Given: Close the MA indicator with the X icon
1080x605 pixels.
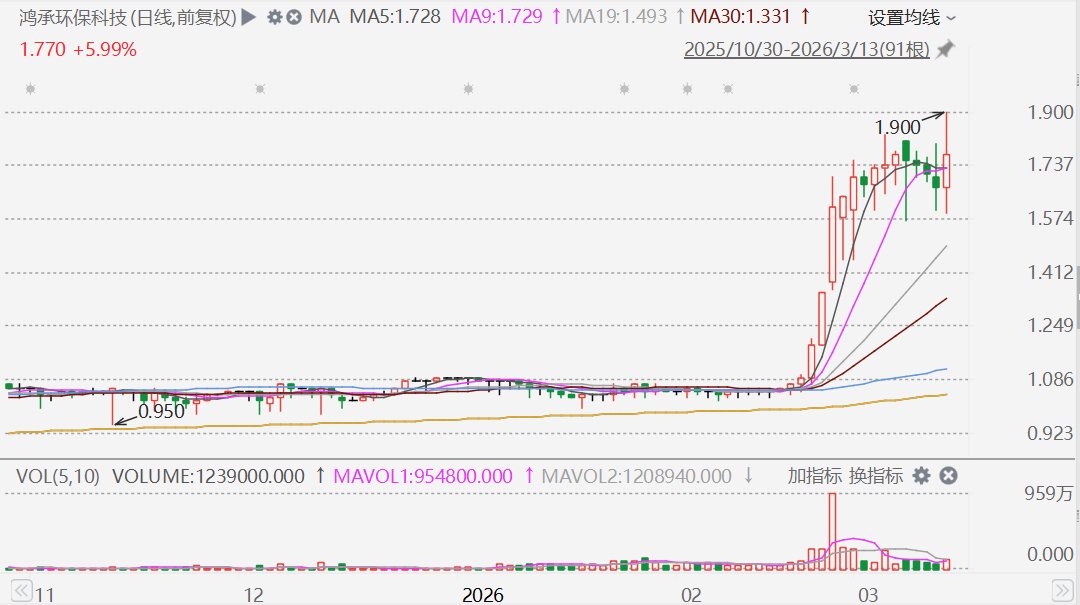Looking at the screenshot, I should coord(293,17).
